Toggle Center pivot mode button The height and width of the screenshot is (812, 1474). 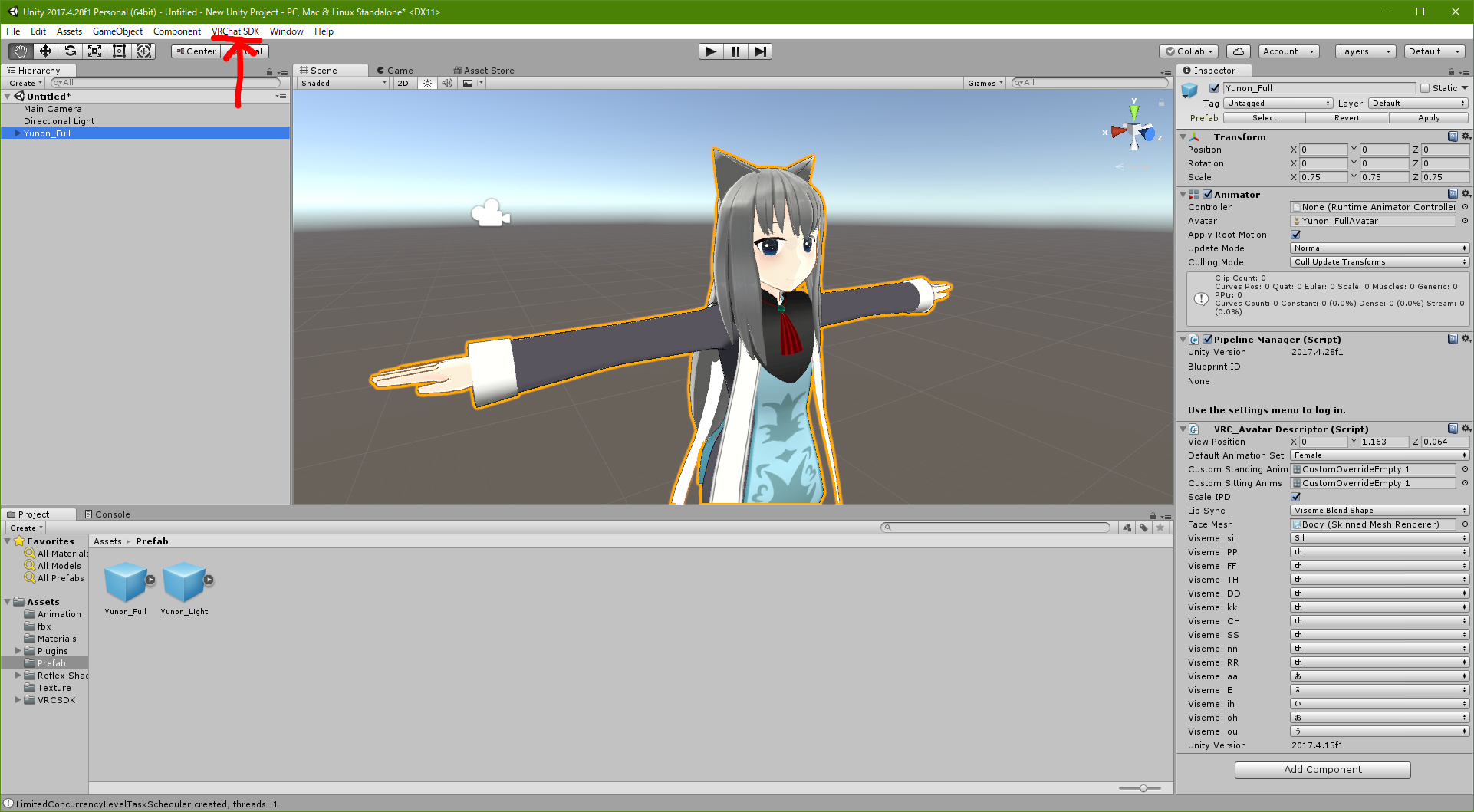[196, 51]
